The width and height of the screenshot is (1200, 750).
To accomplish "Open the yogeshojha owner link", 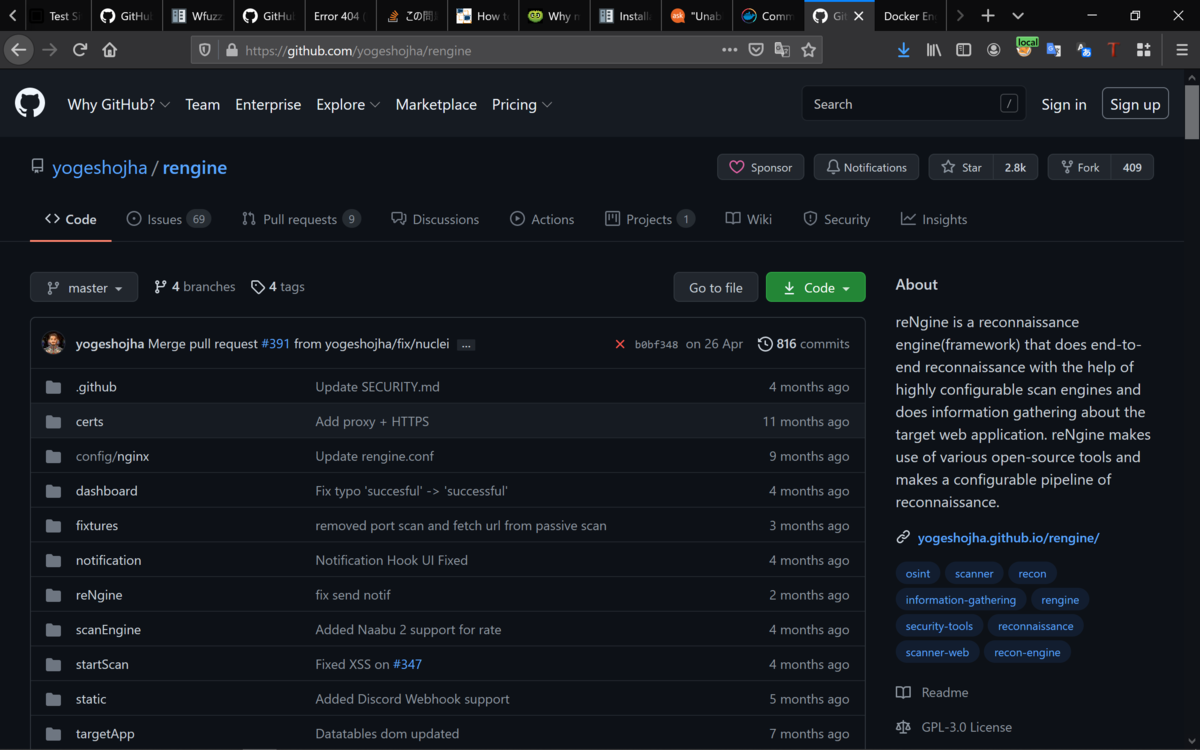I will click(100, 167).
